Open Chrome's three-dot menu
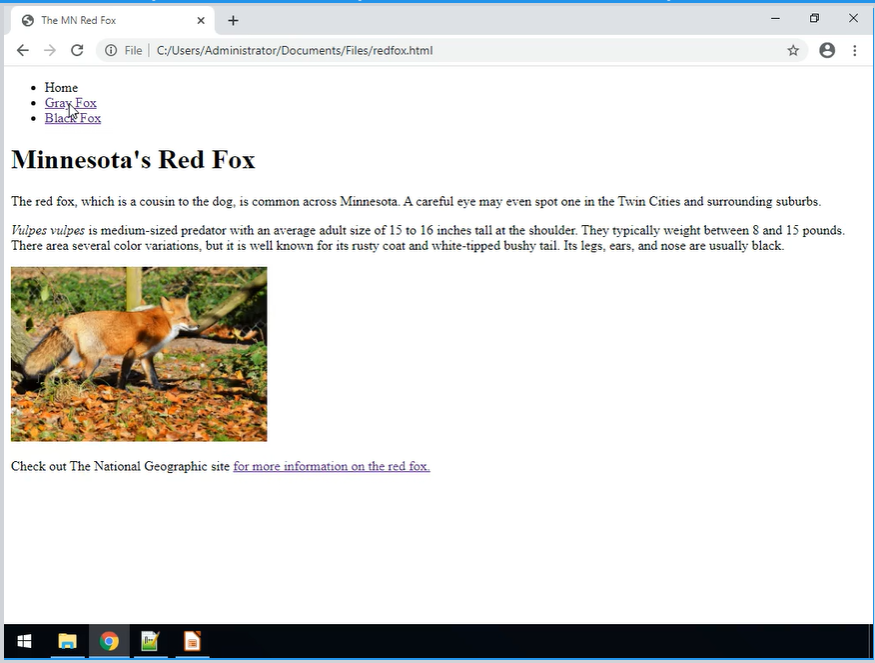Viewport: 875px width, 663px height. tap(855, 51)
